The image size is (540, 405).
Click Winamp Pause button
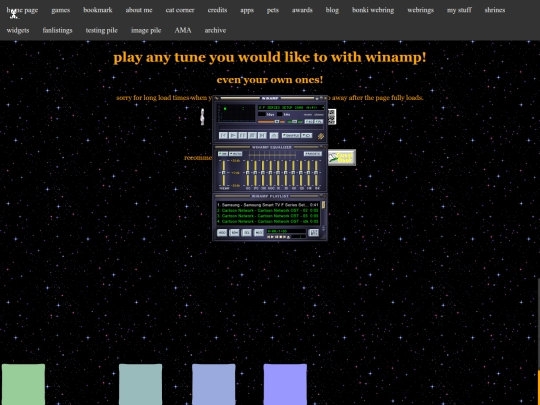point(242,135)
